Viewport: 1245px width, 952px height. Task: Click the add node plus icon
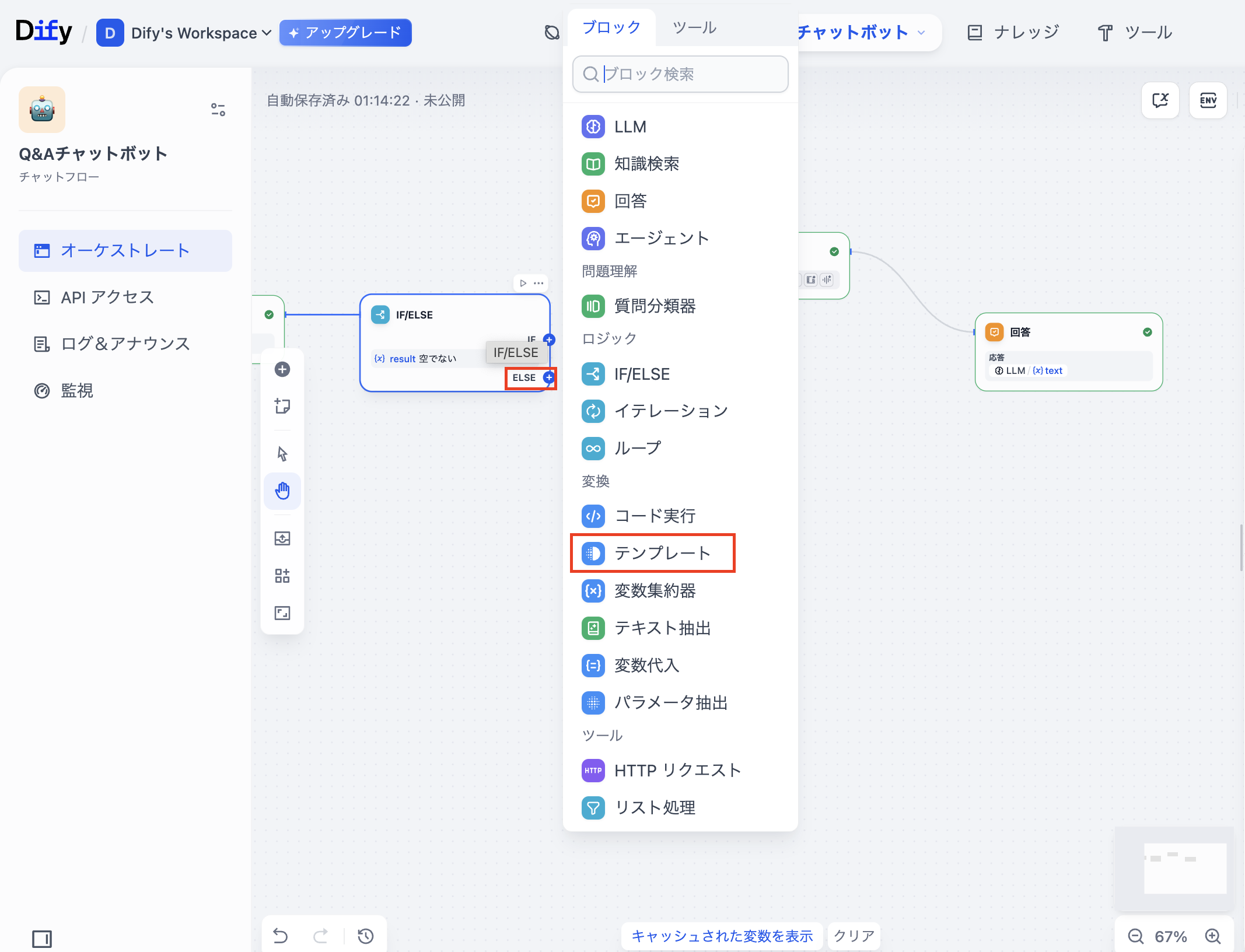point(282,369)
